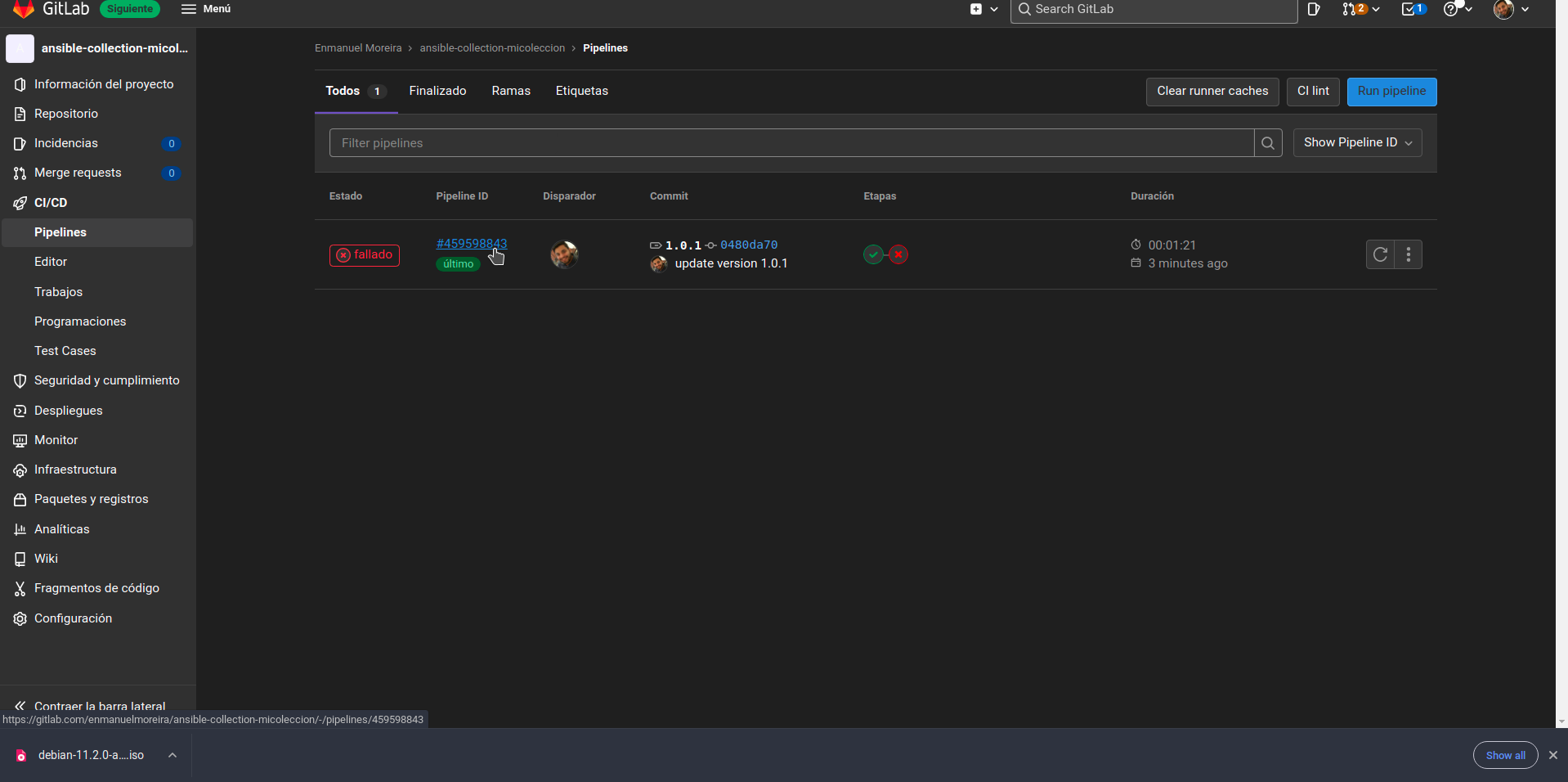Open the user avatar menu

(1511, 9)
